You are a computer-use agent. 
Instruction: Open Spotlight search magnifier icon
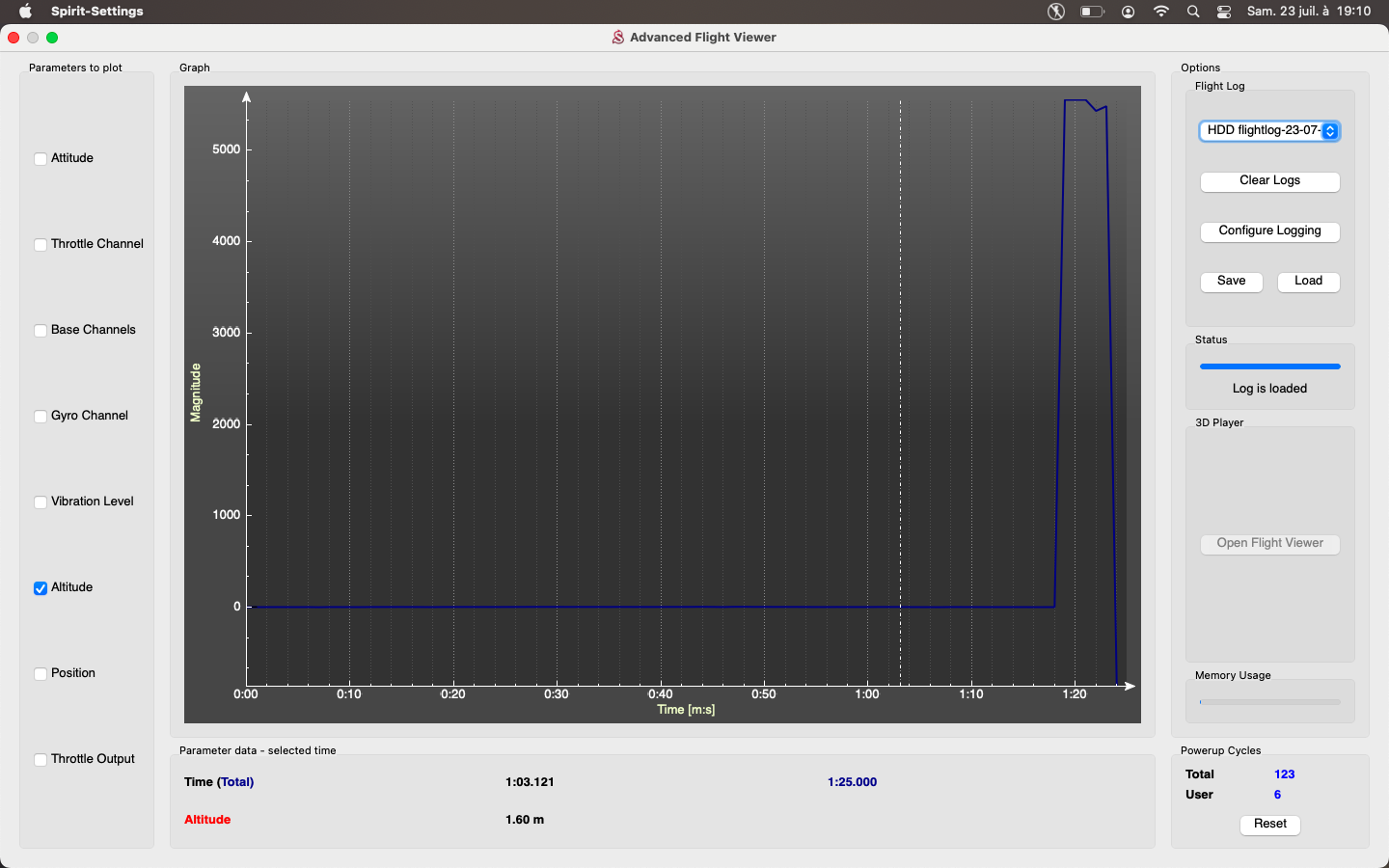1193,12
